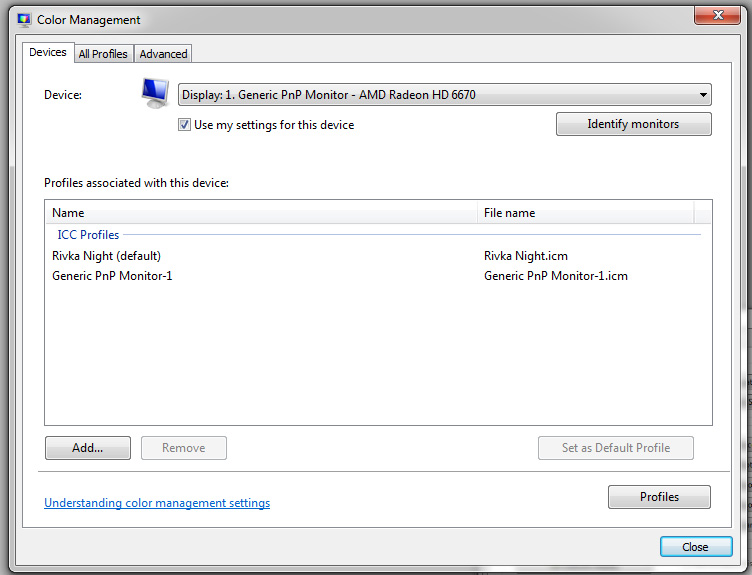Viewport: 752px width, 575px height.
Task: Open the Device display dropdown arrow
Action: 703,94
